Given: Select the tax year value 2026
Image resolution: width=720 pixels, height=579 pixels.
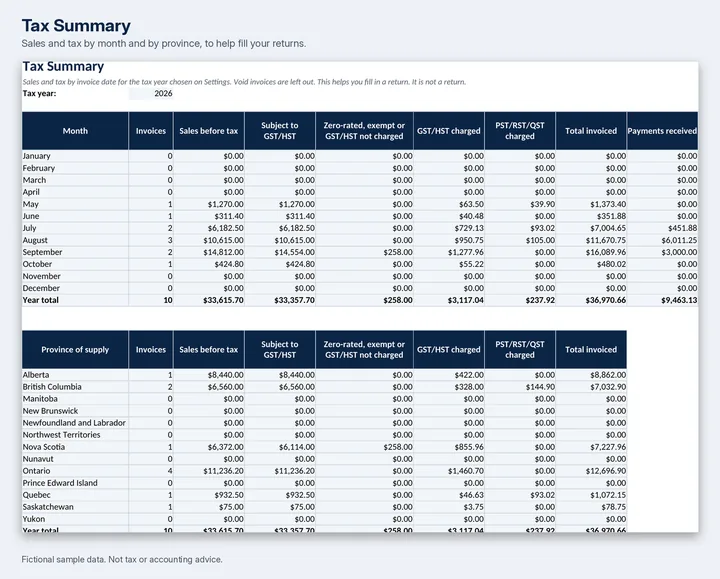Looking at the screenshot, I should click(x=151, y=94).
